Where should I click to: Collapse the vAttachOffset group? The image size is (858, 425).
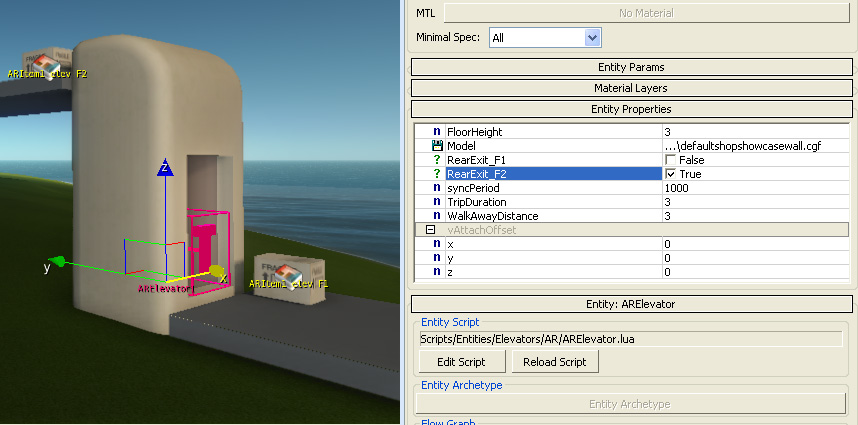pos(430,230)
